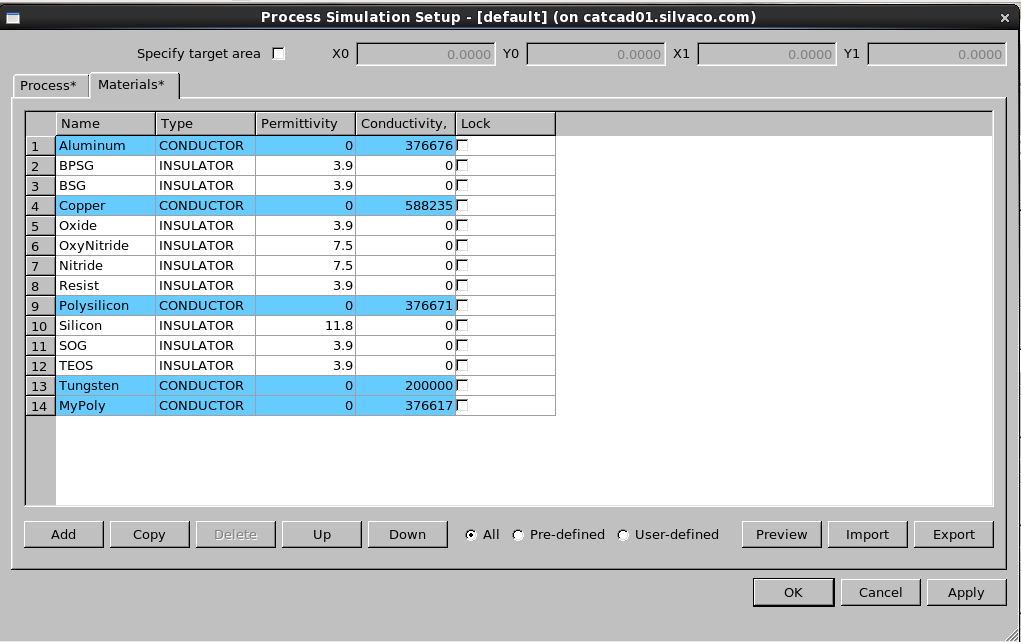The height and width of the screenshot is (642, 1021).
Task: Select the Pre-defined filter radio button
Action: pyautogui.click(x=518, y=535)
